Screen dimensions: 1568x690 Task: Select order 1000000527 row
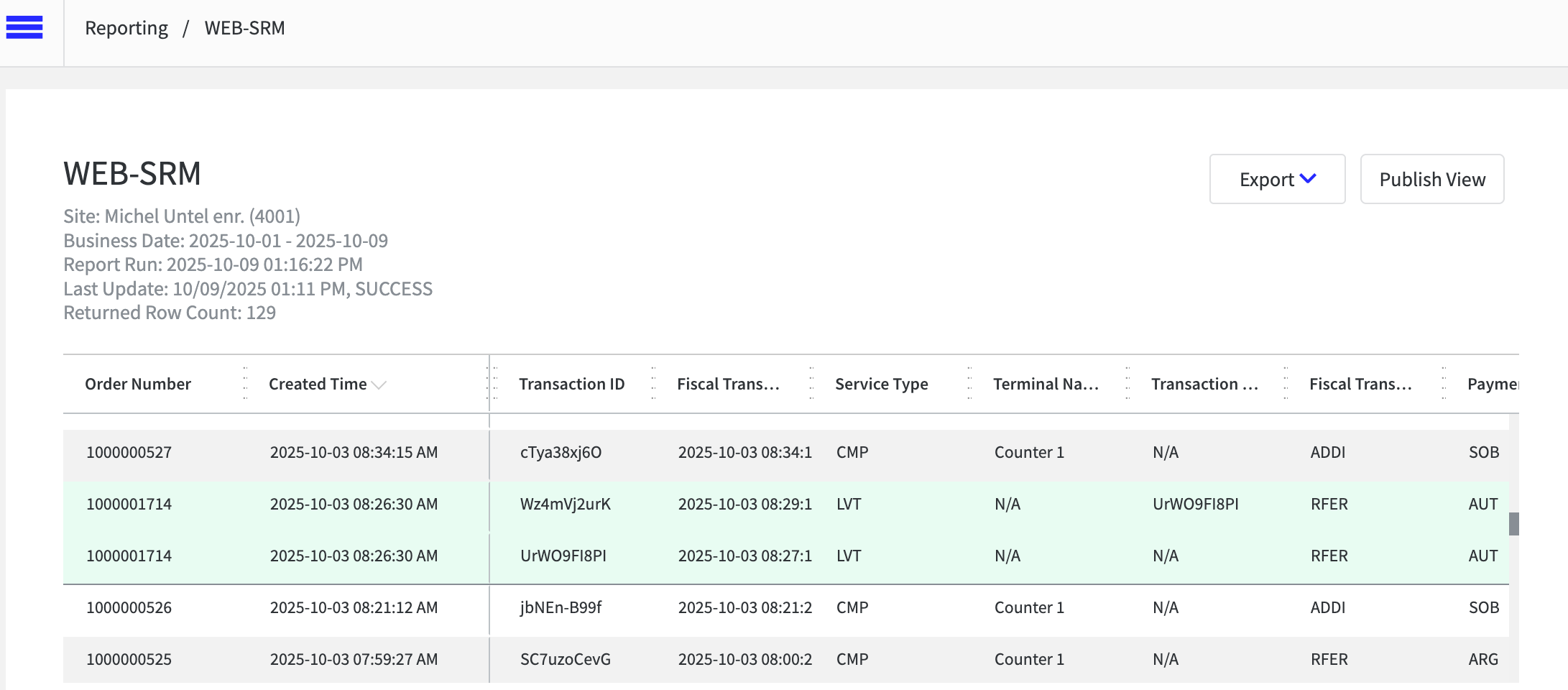tap(129, 452)
